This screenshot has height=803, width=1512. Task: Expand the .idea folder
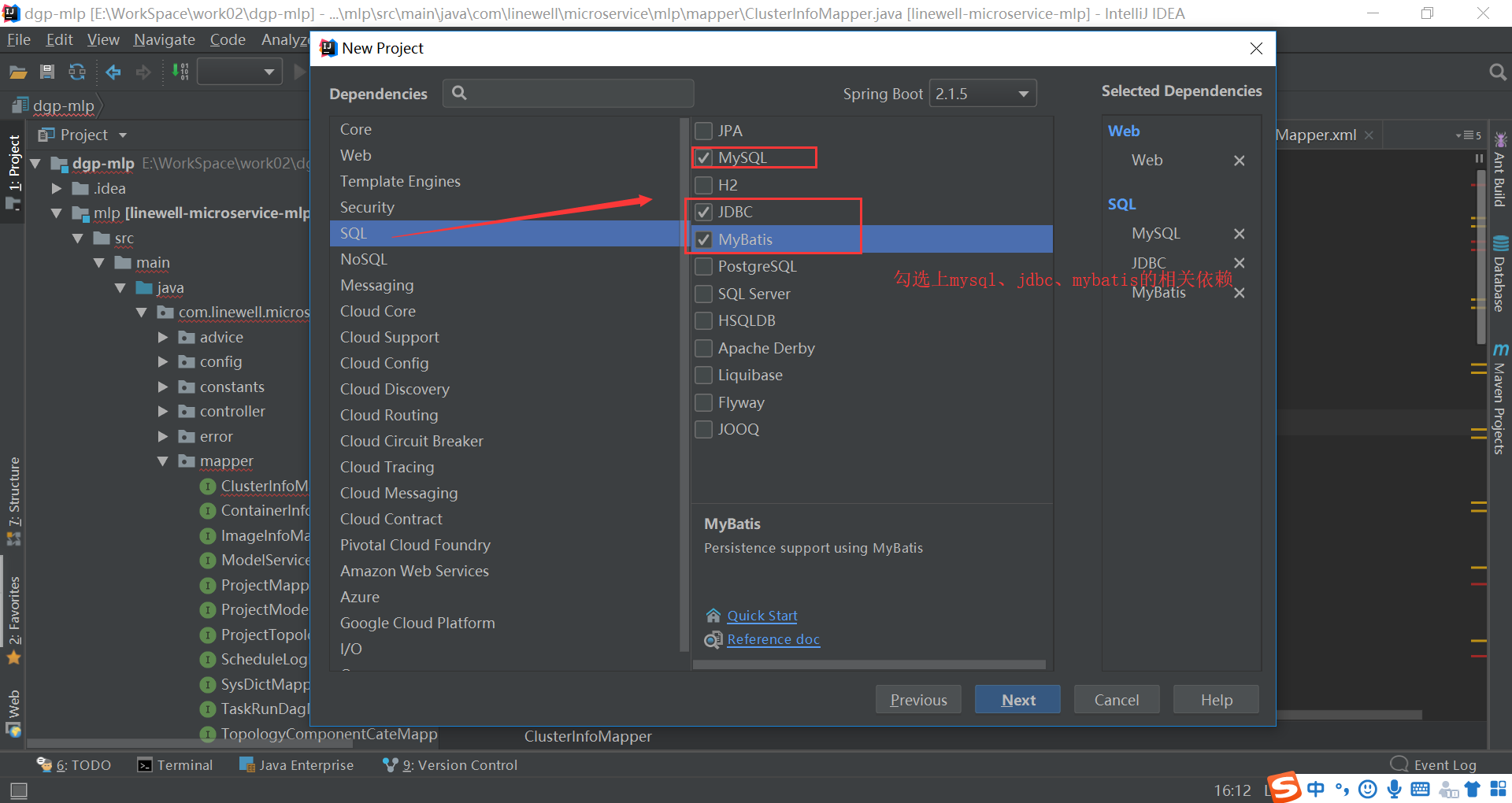point(57,189)
